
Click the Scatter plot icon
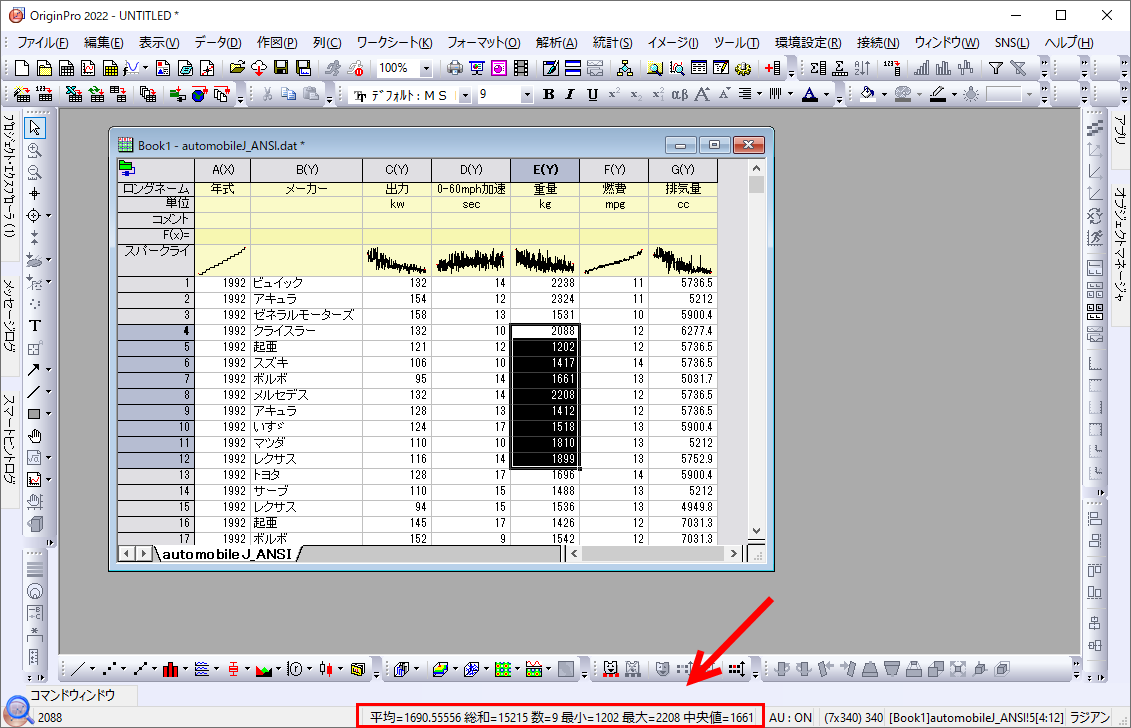click(x=108, y=670)
